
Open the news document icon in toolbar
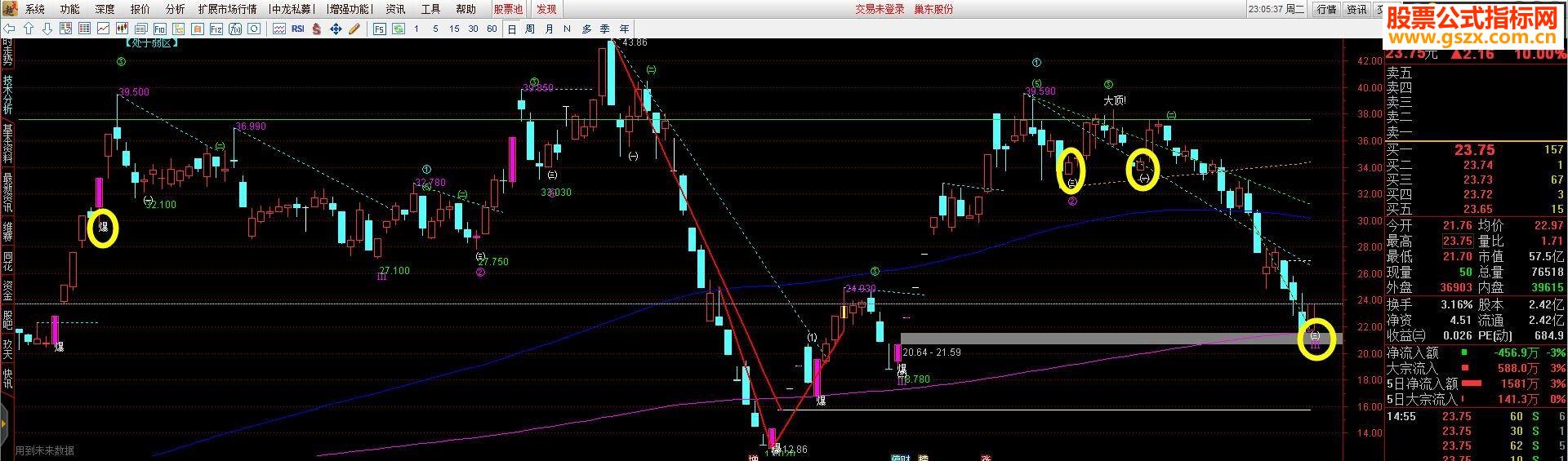[x=140, y=29]
